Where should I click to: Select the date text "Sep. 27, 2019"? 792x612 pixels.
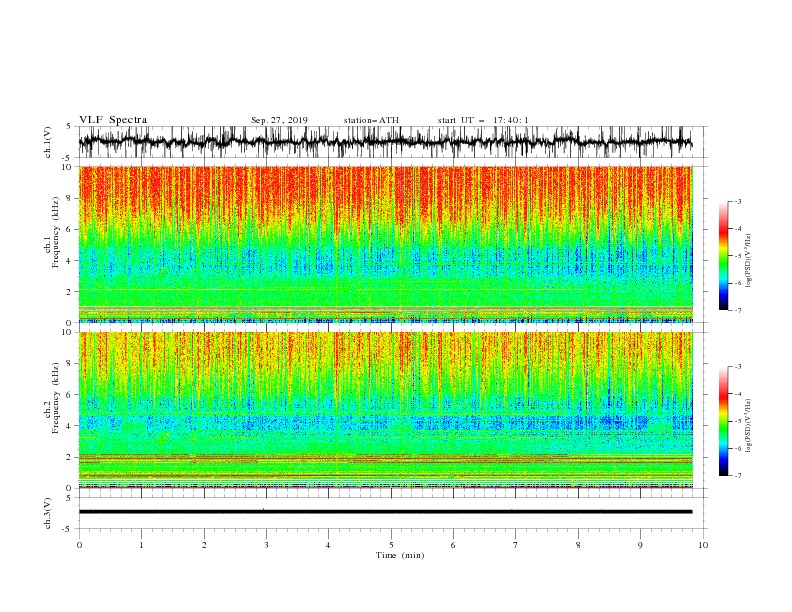[x=279, y=120]
